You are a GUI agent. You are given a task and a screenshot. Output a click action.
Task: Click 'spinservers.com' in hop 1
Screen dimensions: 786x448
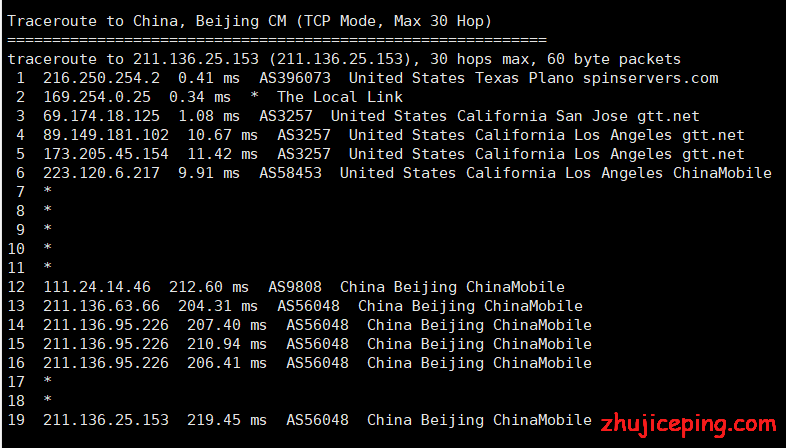click(650, 79)
